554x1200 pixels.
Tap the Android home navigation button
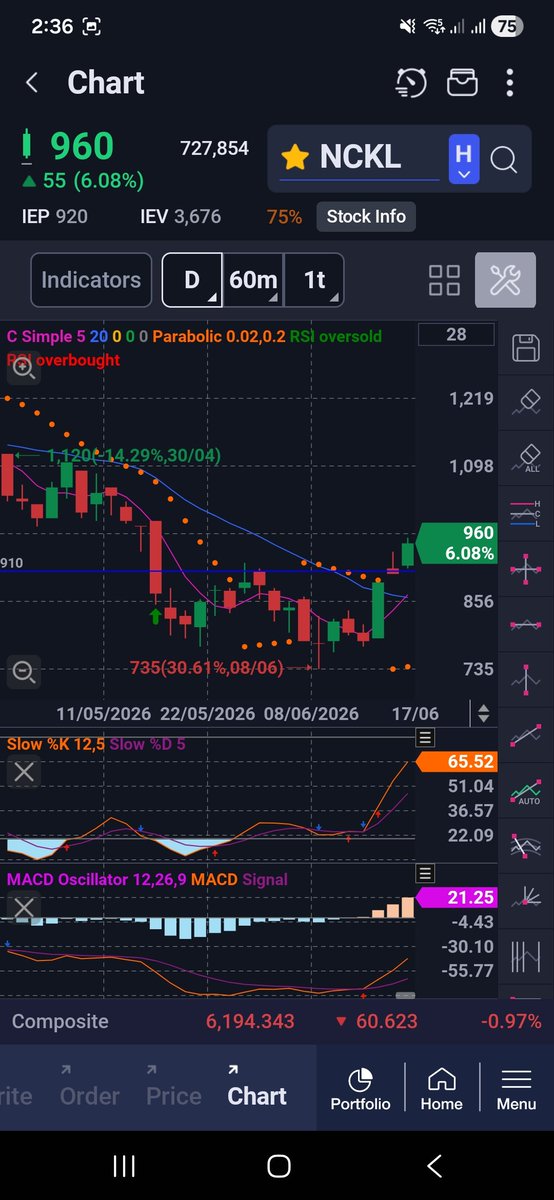[279, 1165]
